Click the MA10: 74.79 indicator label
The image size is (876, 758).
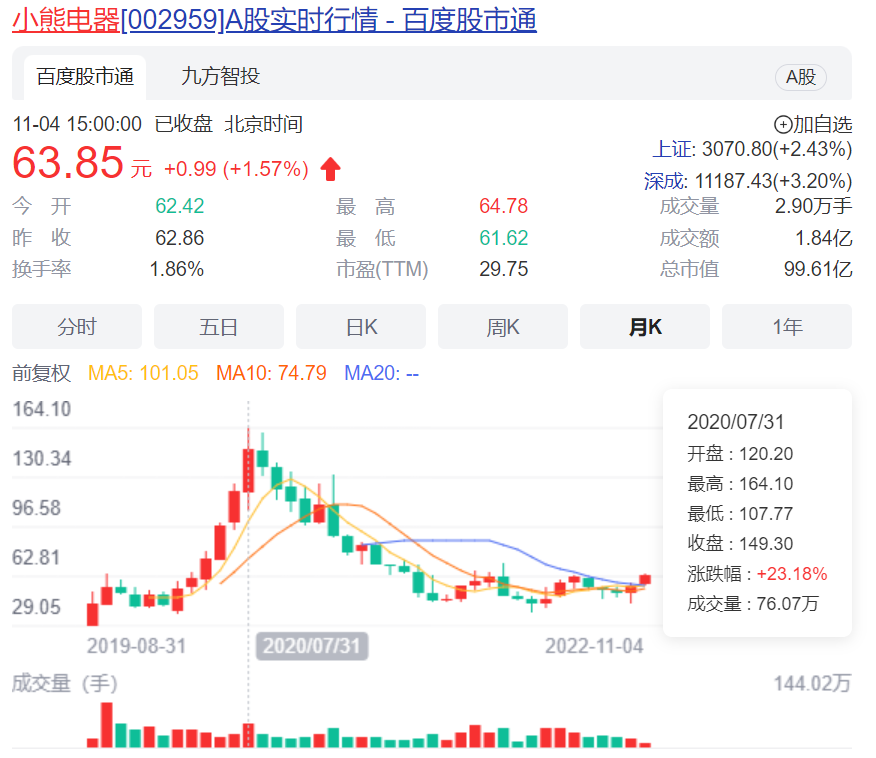pos(271,373)
